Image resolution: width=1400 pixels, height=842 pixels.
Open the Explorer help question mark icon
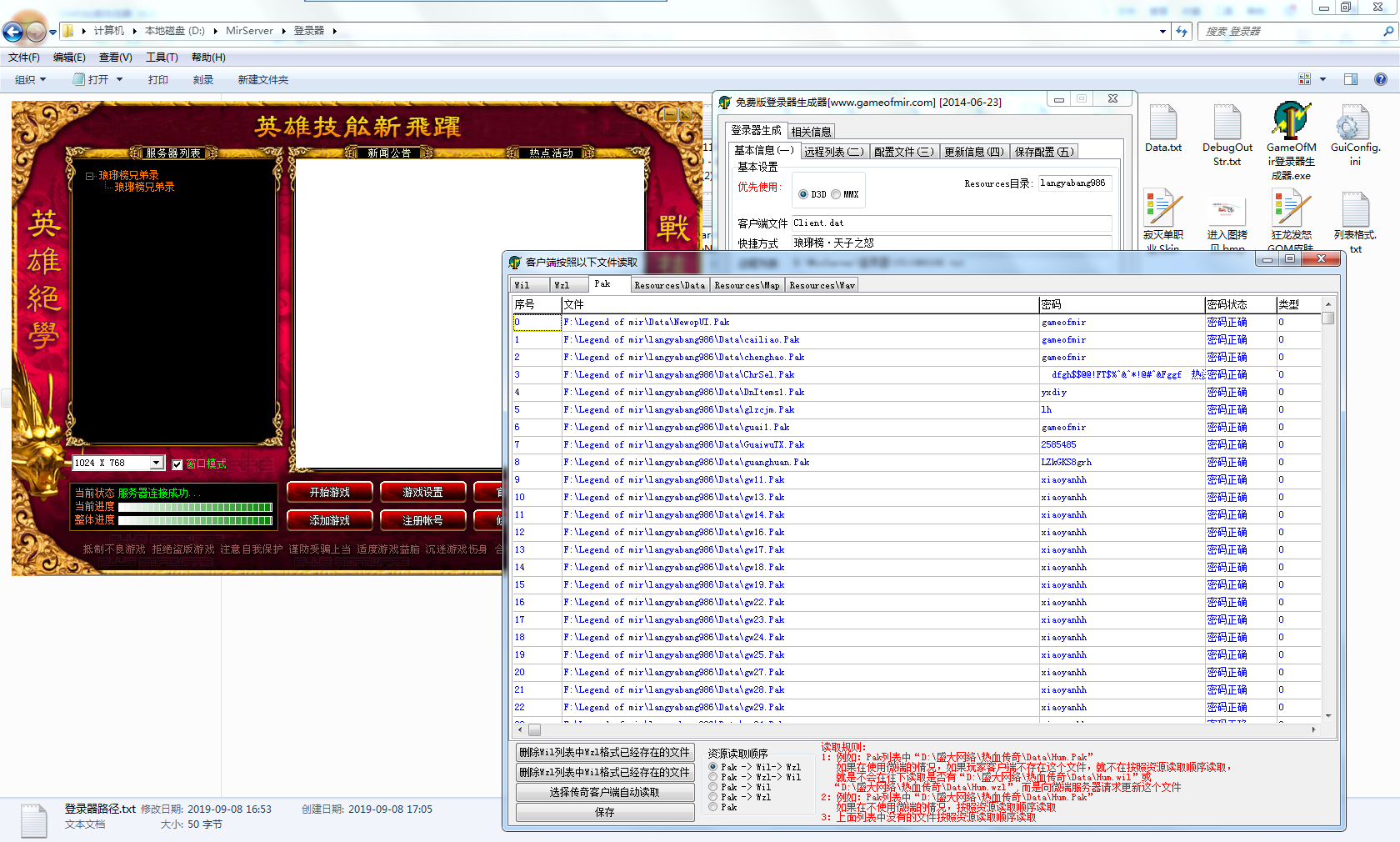(x=1380, y=79)
